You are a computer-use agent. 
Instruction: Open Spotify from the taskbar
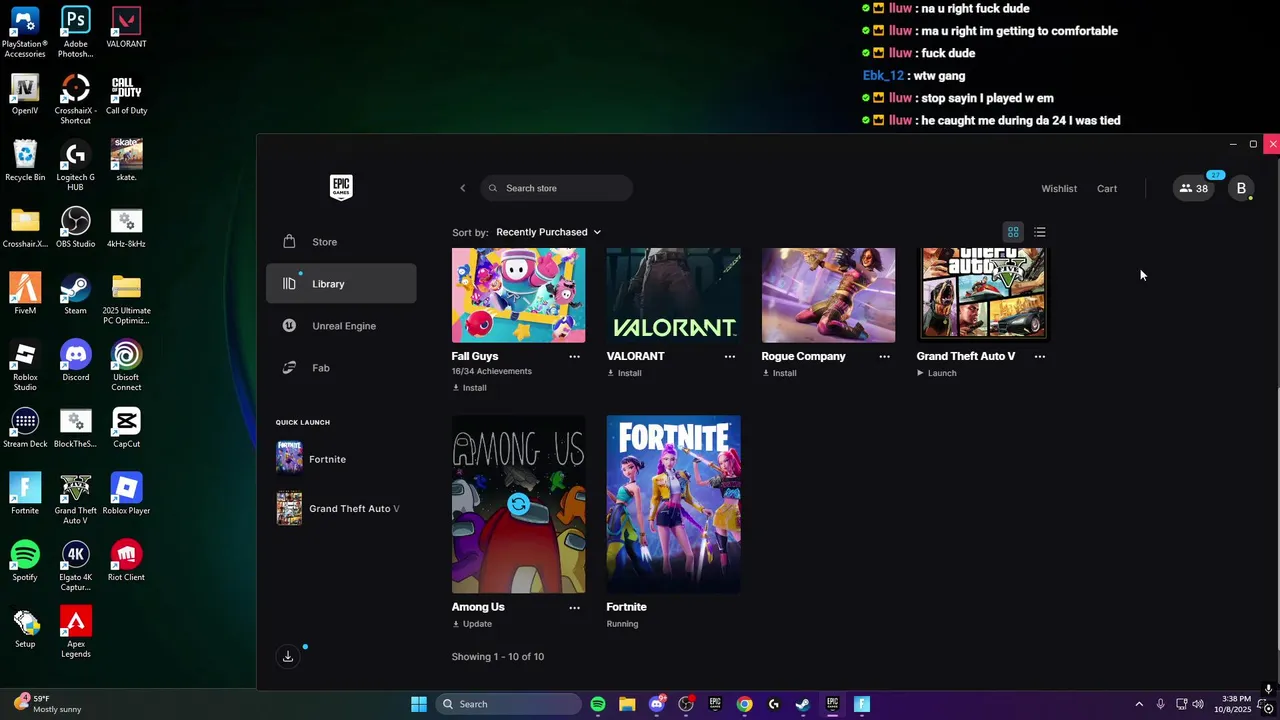point(598,704)
